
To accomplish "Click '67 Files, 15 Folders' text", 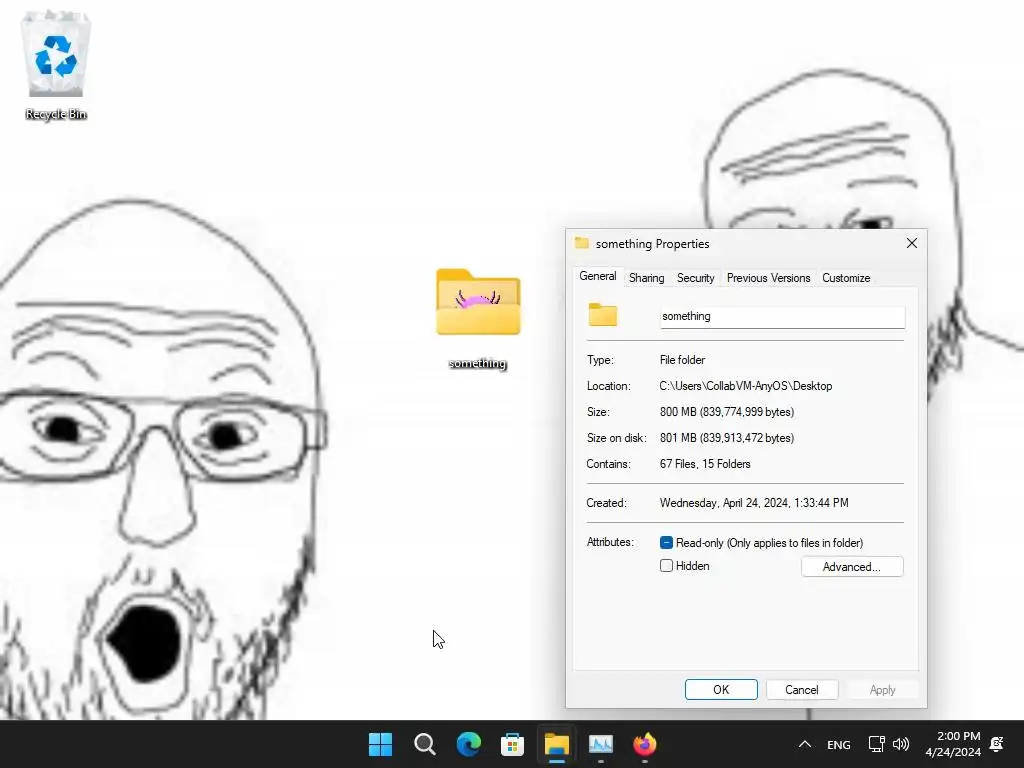I will [705, 464].
